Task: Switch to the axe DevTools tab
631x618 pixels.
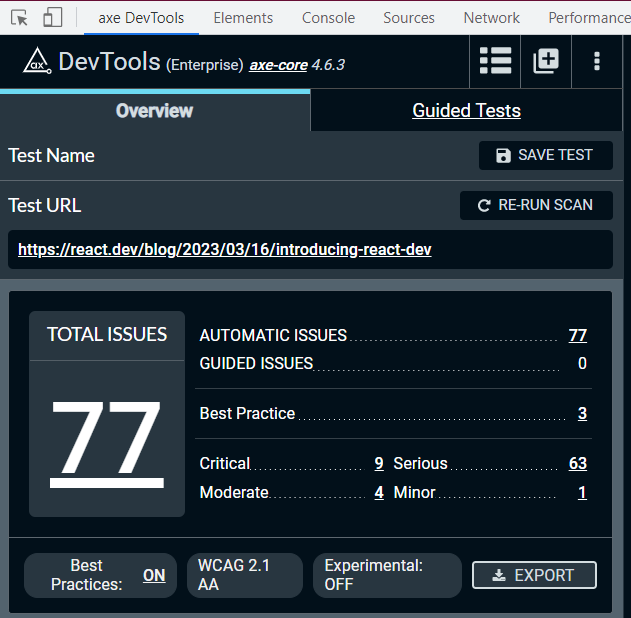Action: point(141,18)
